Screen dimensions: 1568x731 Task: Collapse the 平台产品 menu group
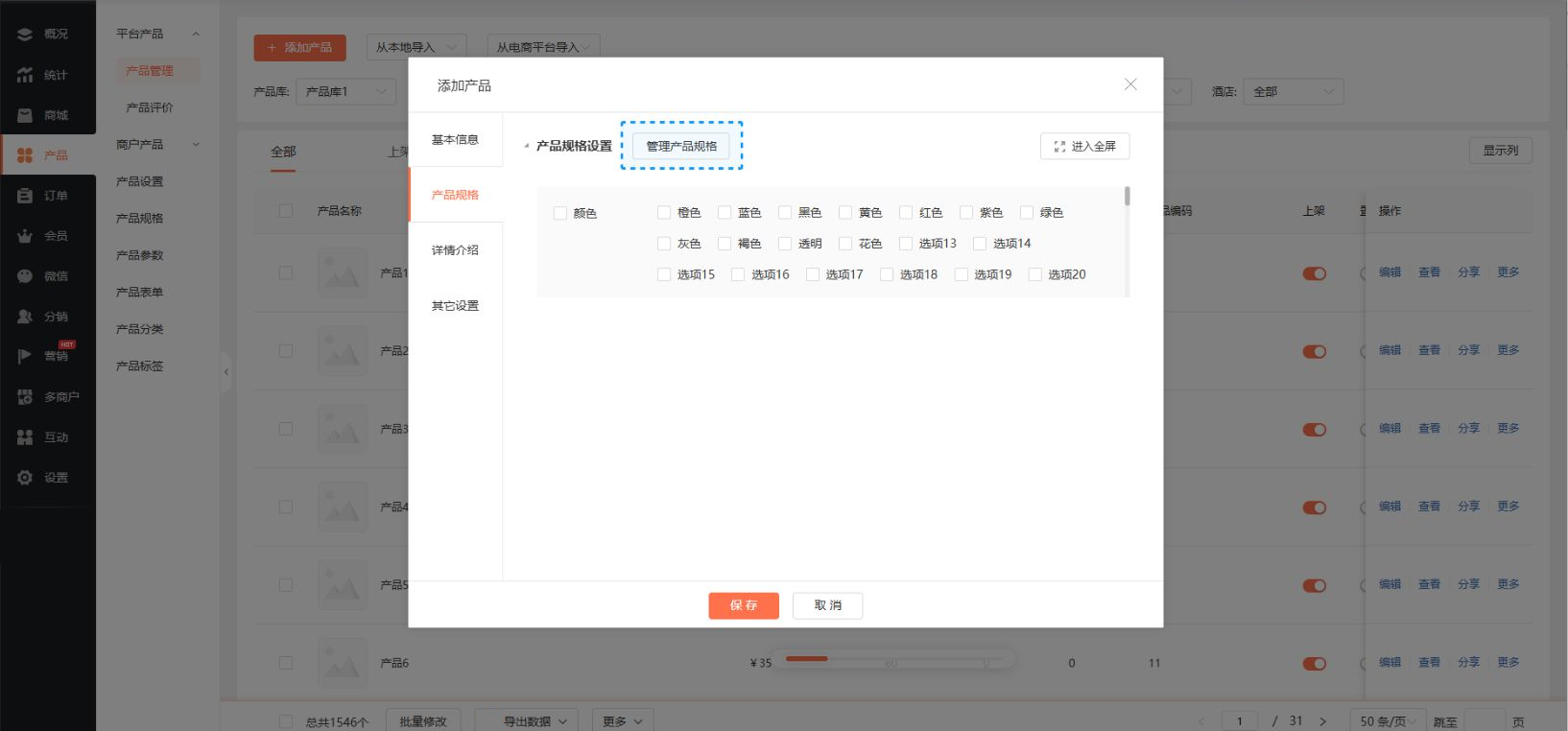click(196, 35)
